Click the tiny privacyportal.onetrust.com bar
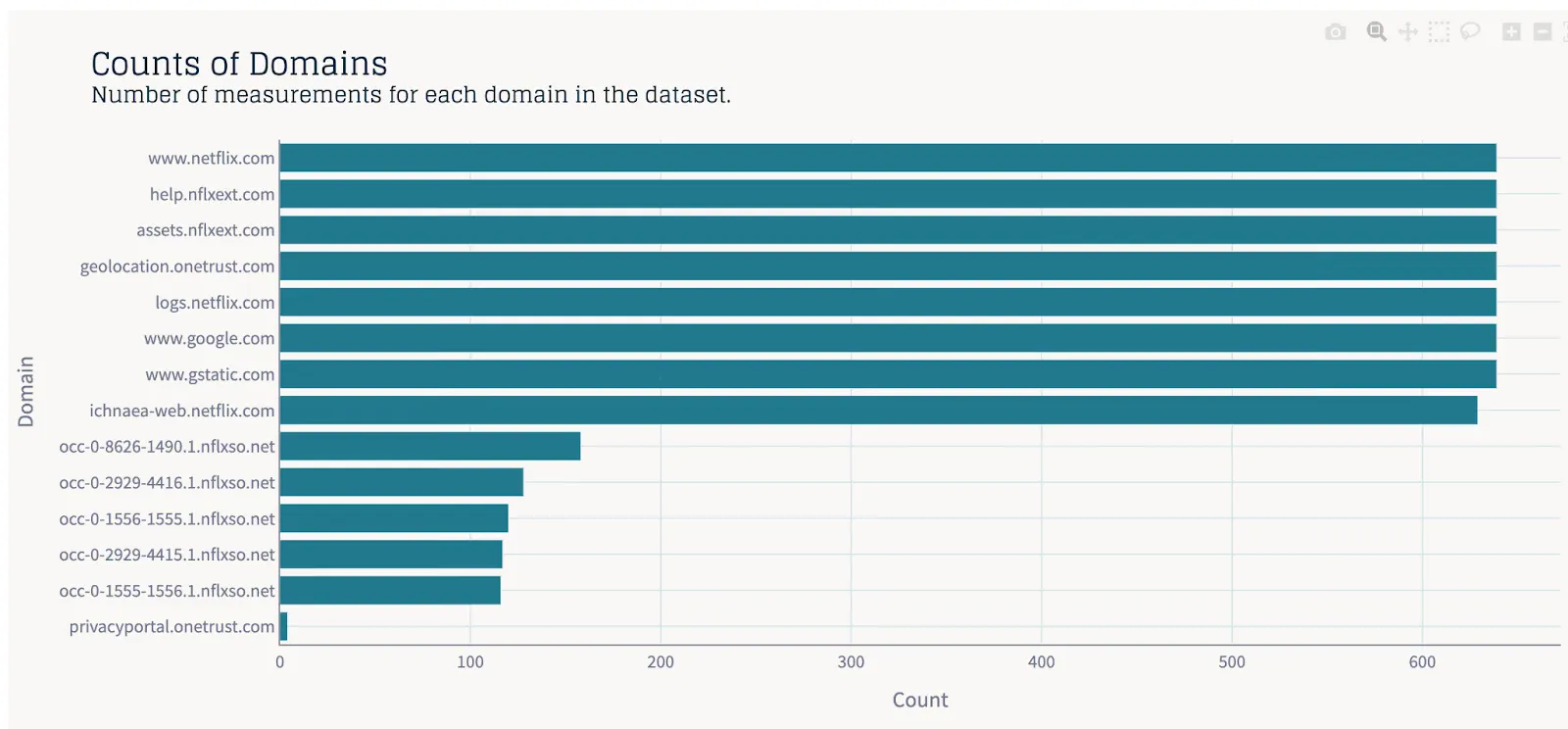Image resolution: width=1568 pixels, height=729 pixels. pos(283,627)
